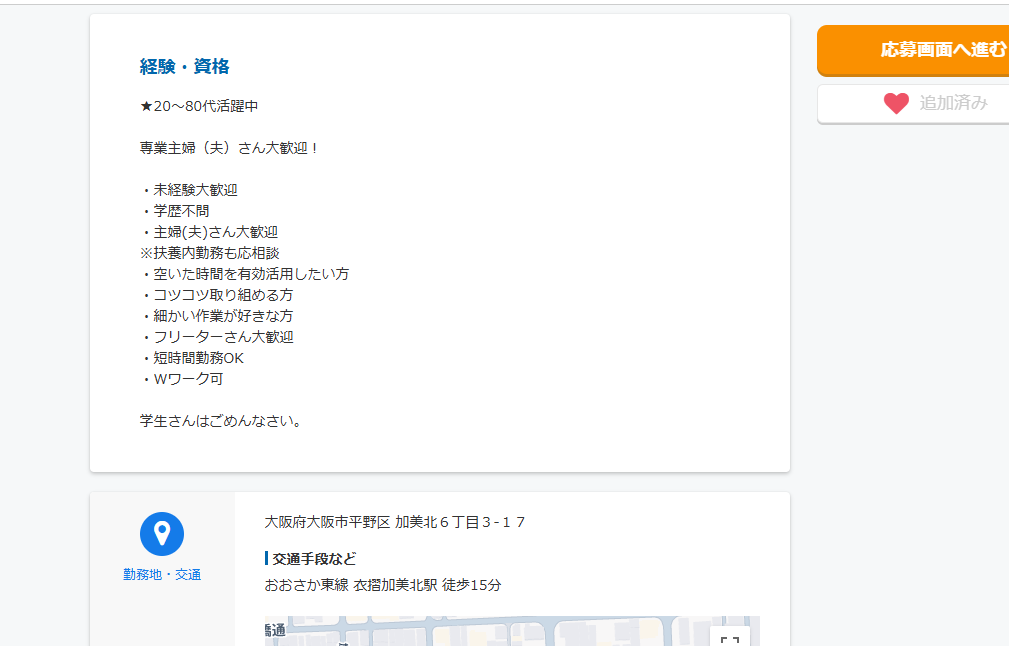This screenshot has height=646, width=1009.
Task: Select the 未経験大歓迎 bullet item
Action: pos(195,190)
